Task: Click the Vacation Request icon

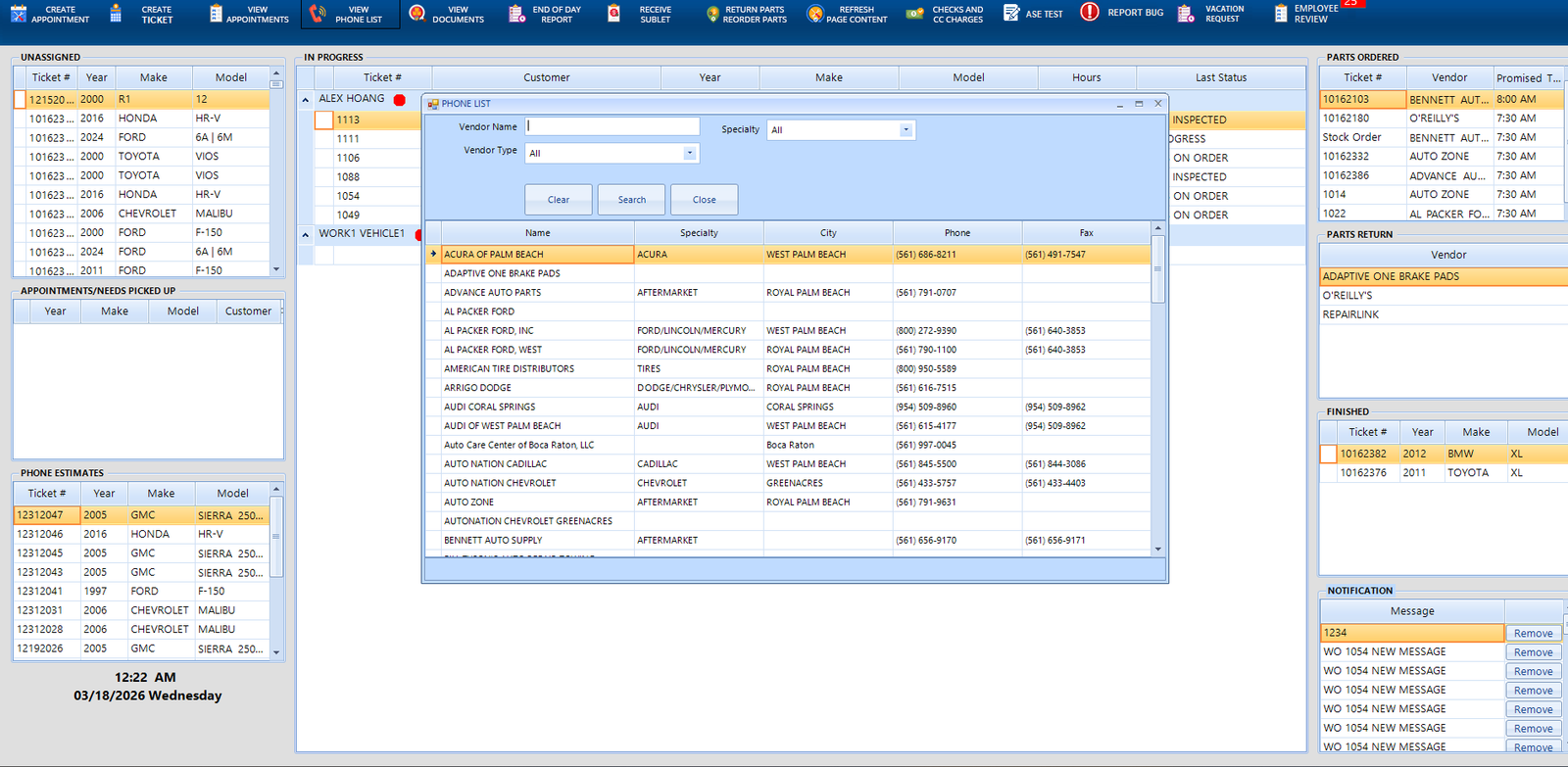Action: [1186, 14]
